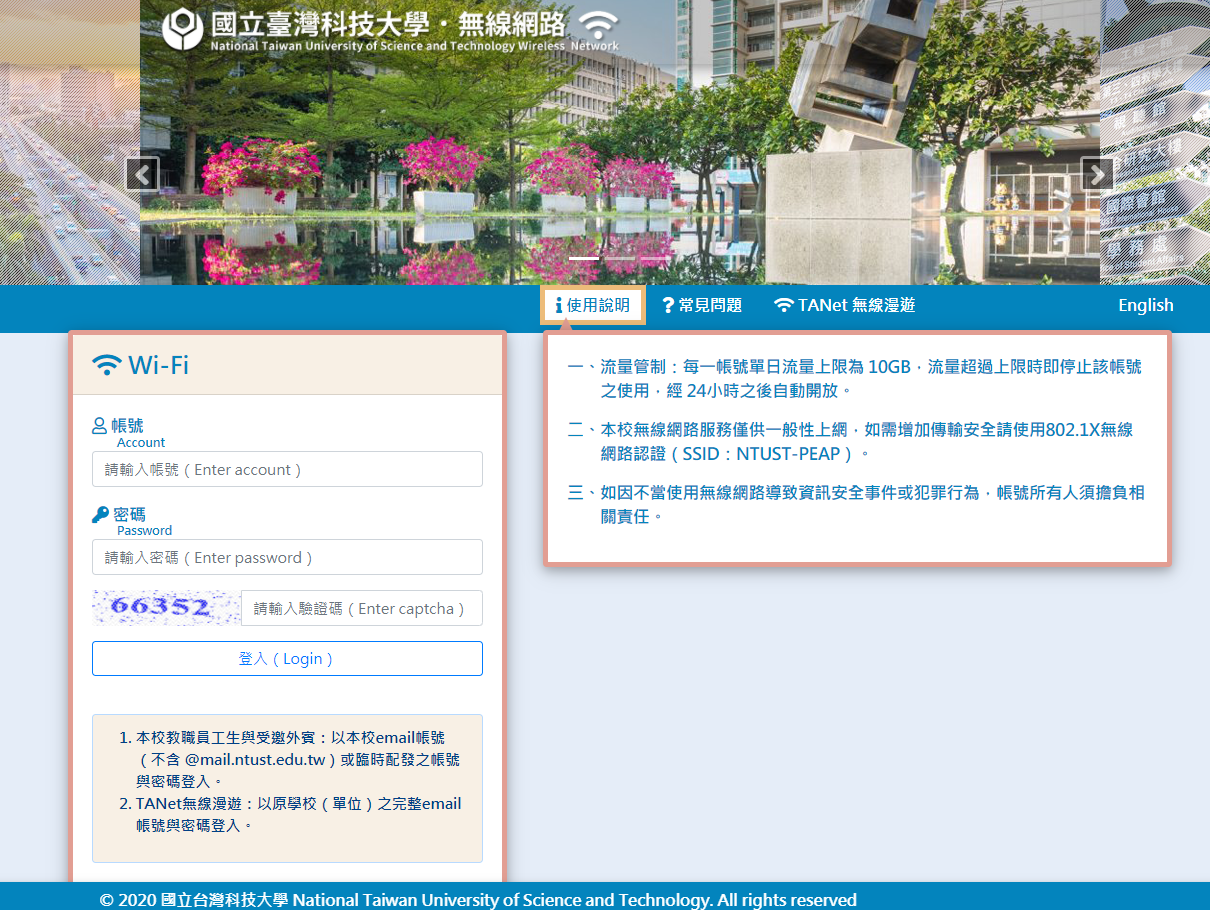Viewport: 1210px width, 910px height.
Task: Click the Wi-Fi heading text in login panel
Action: (158, 364)
